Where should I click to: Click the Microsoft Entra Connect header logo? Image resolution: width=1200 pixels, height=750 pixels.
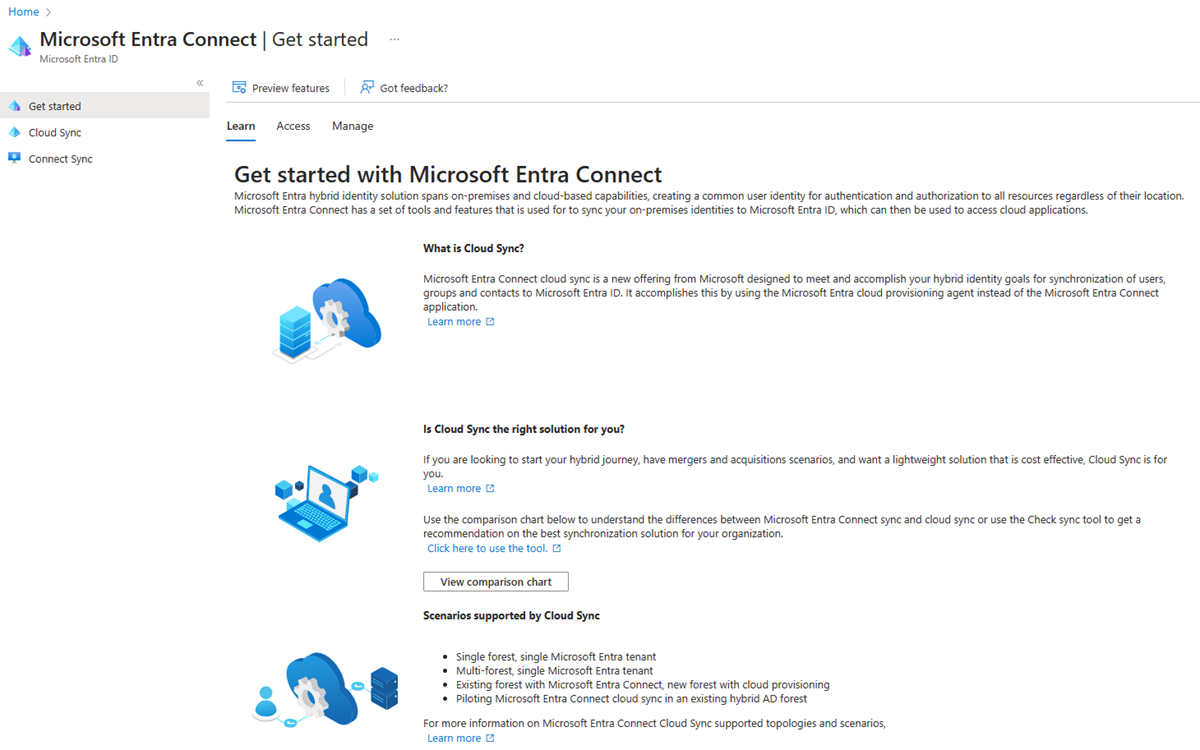tap(20, 46)
